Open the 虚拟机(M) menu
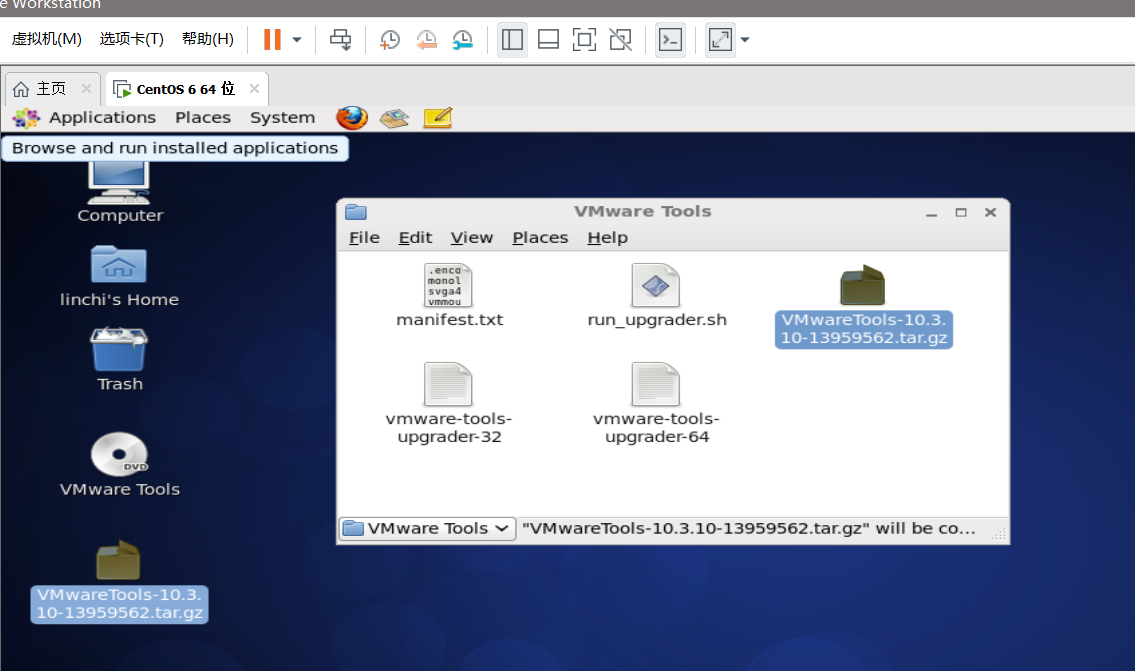This screenshot has height=671, width=1135. tap(46, 39)
